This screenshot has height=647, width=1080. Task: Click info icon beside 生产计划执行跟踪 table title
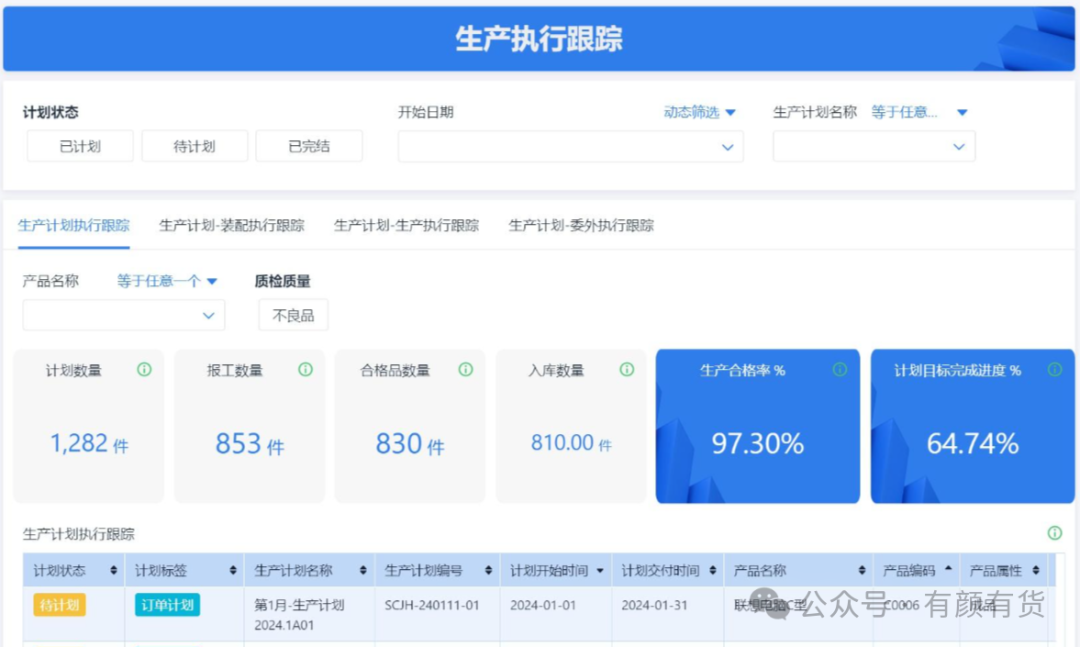[x=1054, y=533]
